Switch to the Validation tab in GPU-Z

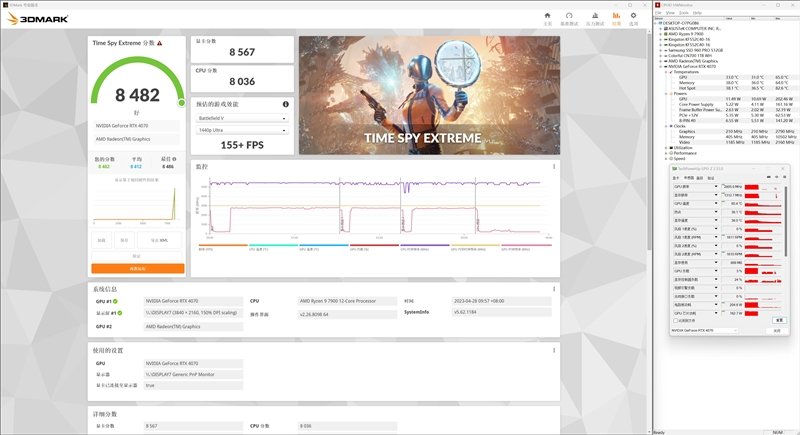pyautogui.click(x=711, y=178)
